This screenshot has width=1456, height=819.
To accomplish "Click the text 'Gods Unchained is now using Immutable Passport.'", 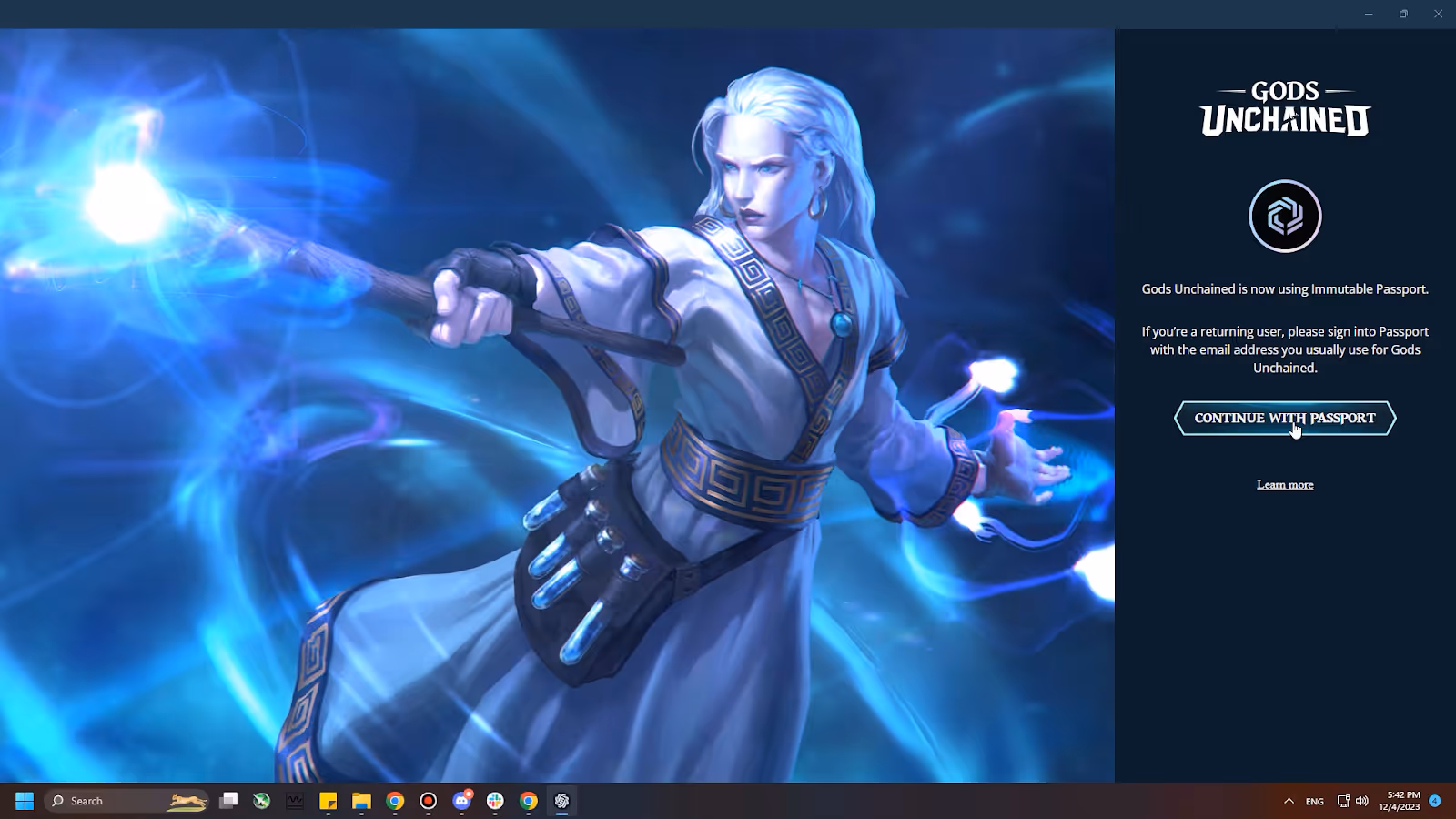I will (x=1285, y=289).
